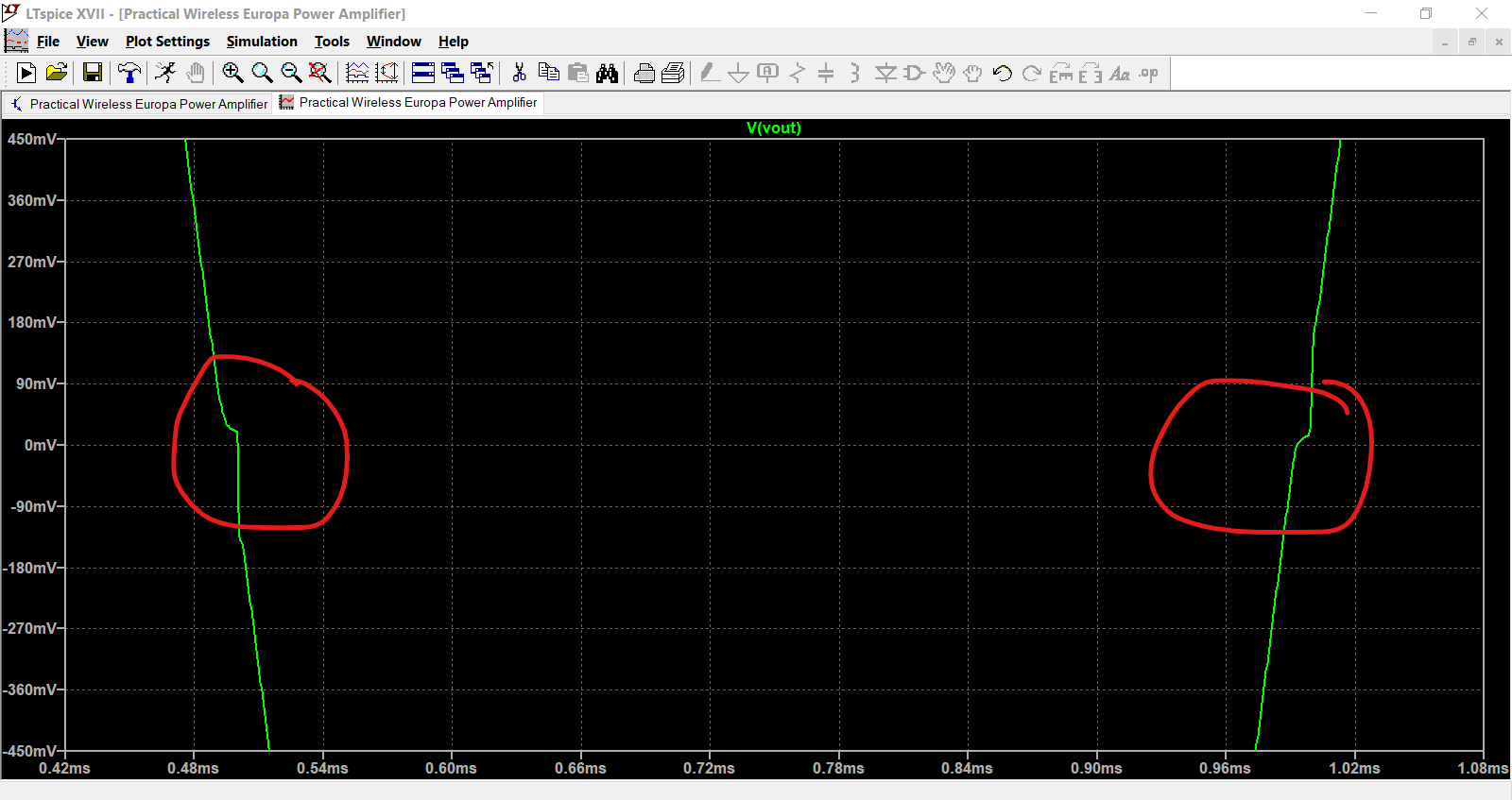Click the Pan magnifier icon
This screenshot has width=1512, height=800.
point(262,73)
